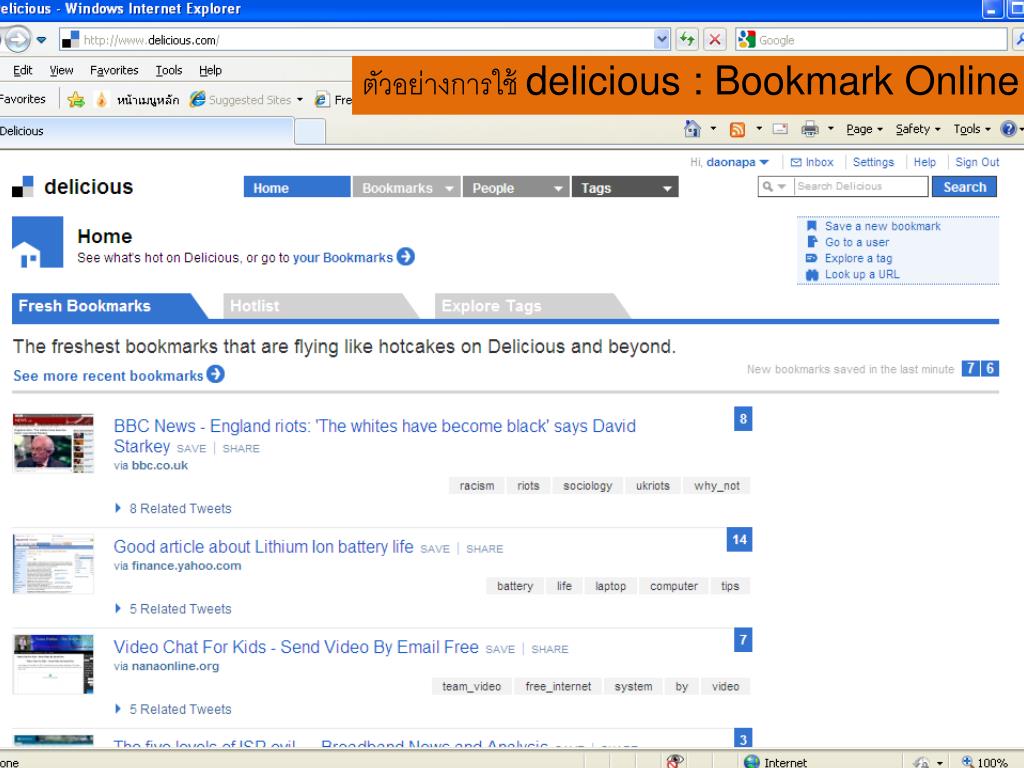The height and width of the screenshot is (768, 1024).
Task: Click the blue Search button
Action: 964,187
